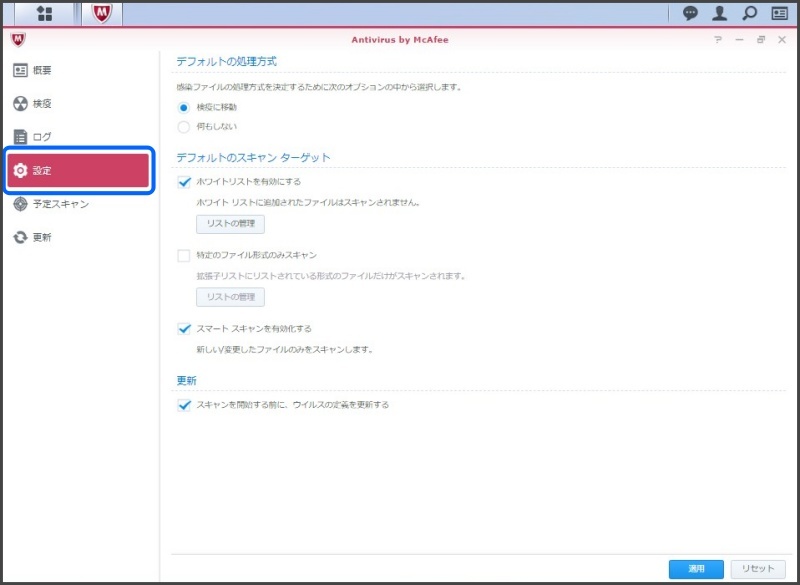Click the Antivirus by McAfee title
The height and width of the screenshot is (585, 800).
click(400, 40)
